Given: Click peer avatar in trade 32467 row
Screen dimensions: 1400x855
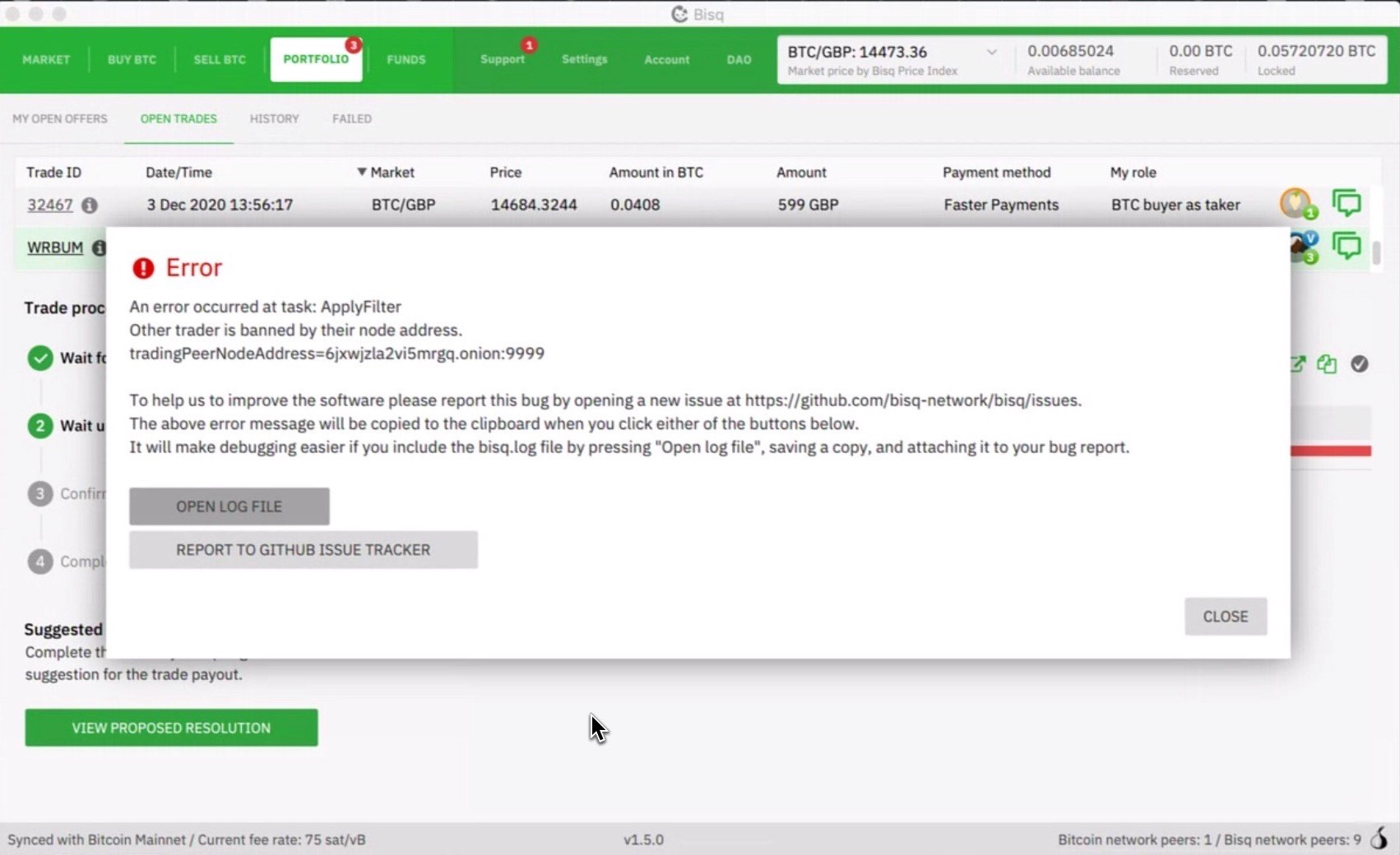Looking at the screenshot, I should pyautogui.click(x=1297, y=204).
